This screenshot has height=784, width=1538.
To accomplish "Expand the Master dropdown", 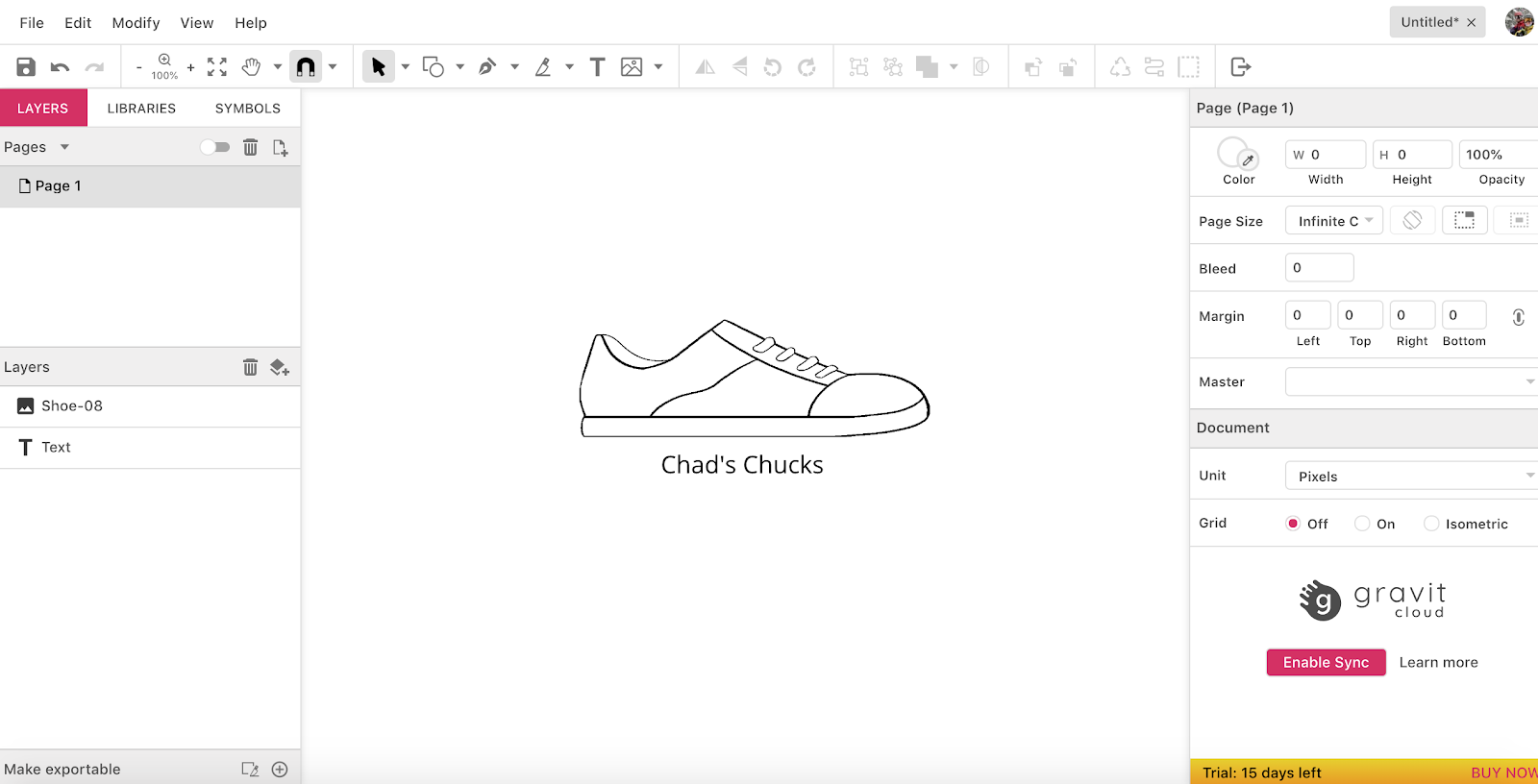I will point(1410,381).
